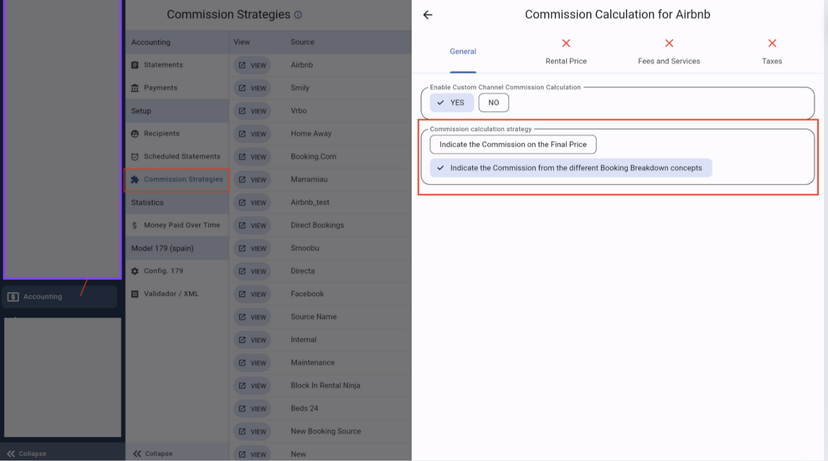Click the Config. 179 gear icon
The width and height of the screenshot is (828, 461).
pyautogui.click(x=135, y=271)
